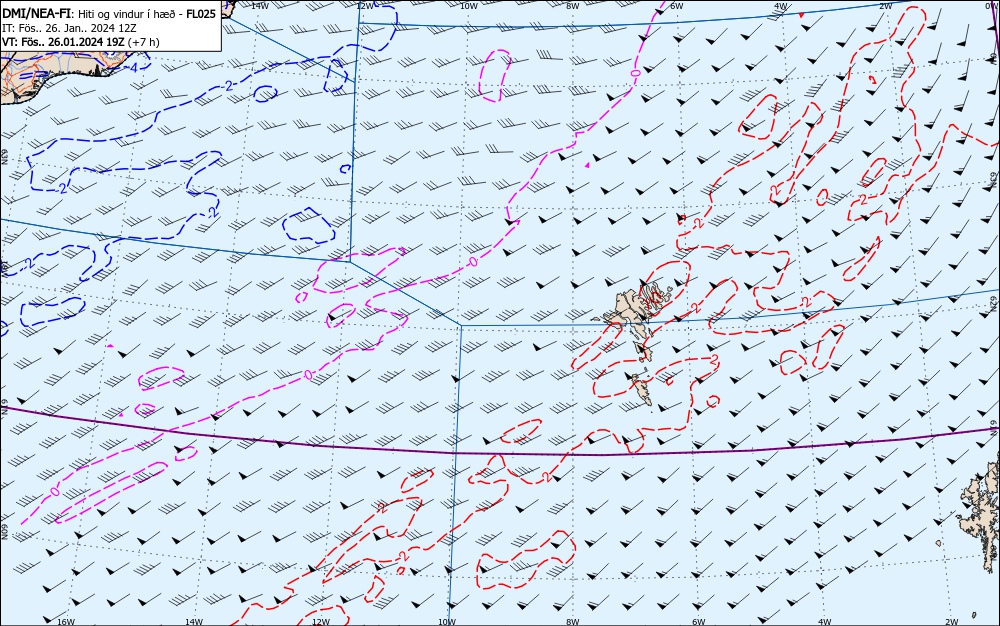Click the "60N" latitude label on left edge
The width and height of the screenshot is (1000, 626).
pyautogui.click(x=4, y=532)
